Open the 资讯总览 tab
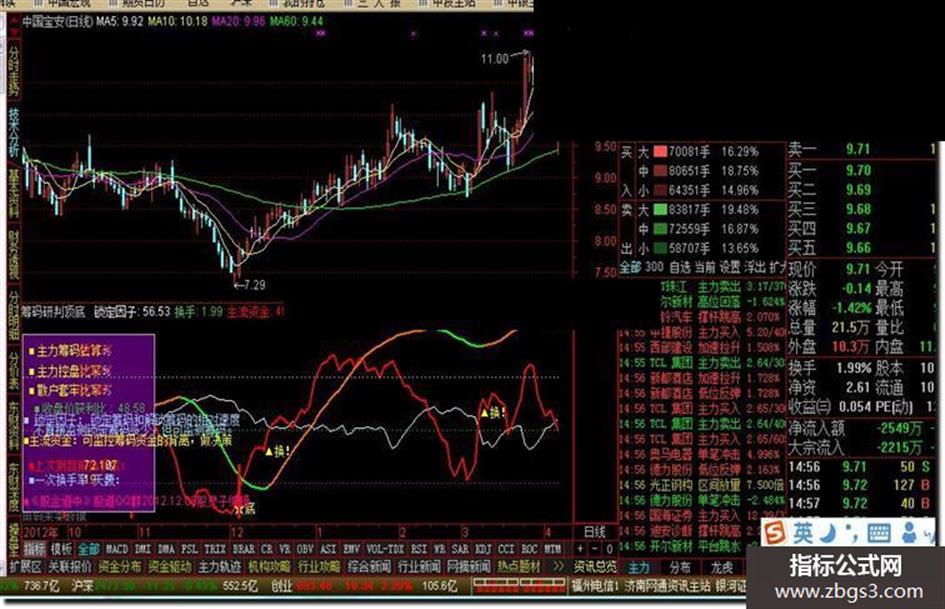This screenshot has width=945, height=609. pos(595,567)
